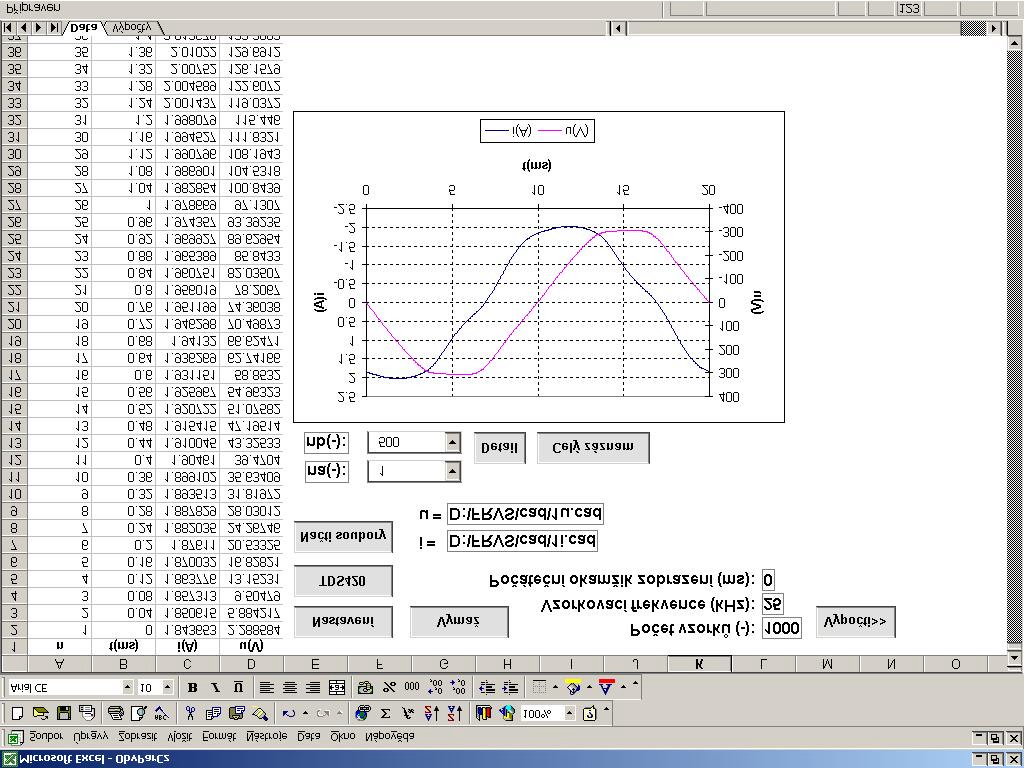Image resolution: width=1024 pixels, height=768 pixels.
Task: Click the Print icon
Action: click(x=116, y=713)
